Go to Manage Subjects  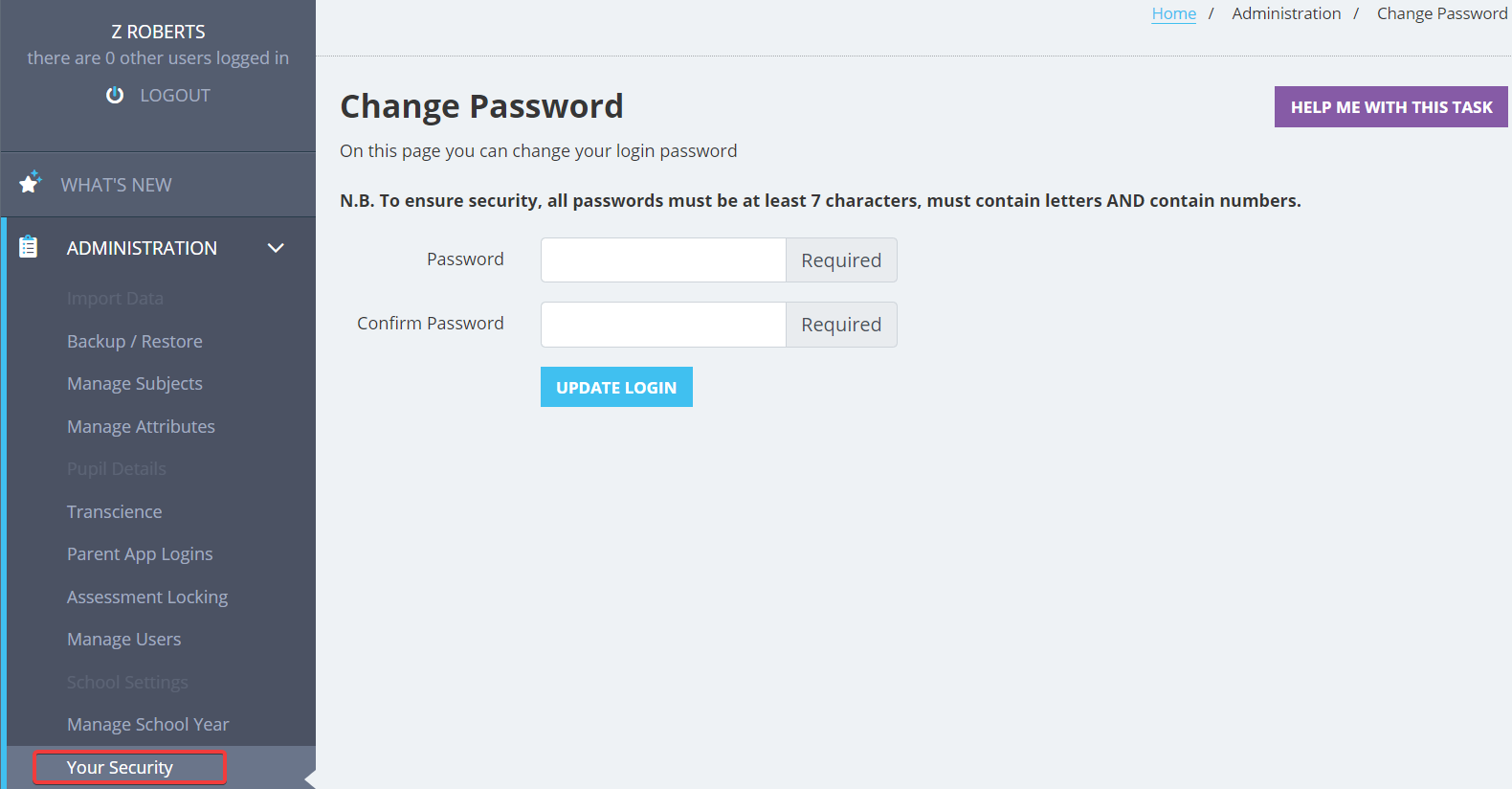pos(135,384)
